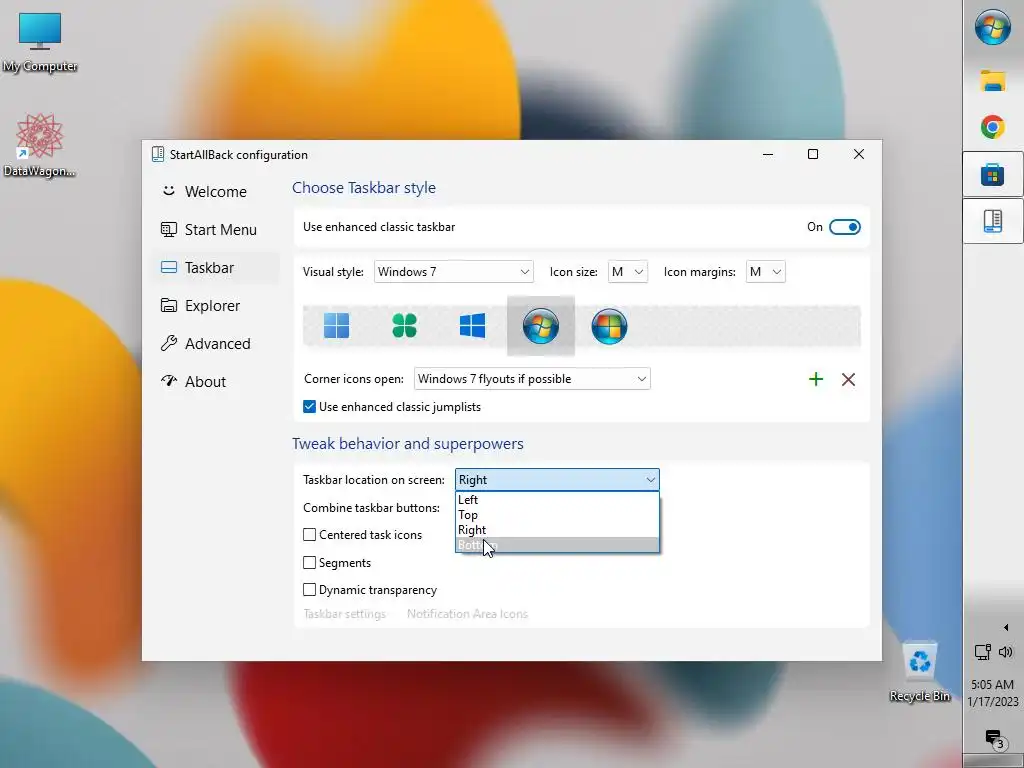This screenshot has width=1024, height=768.
Task: Open File Explorer from taskbar
Action: [993, 81]
